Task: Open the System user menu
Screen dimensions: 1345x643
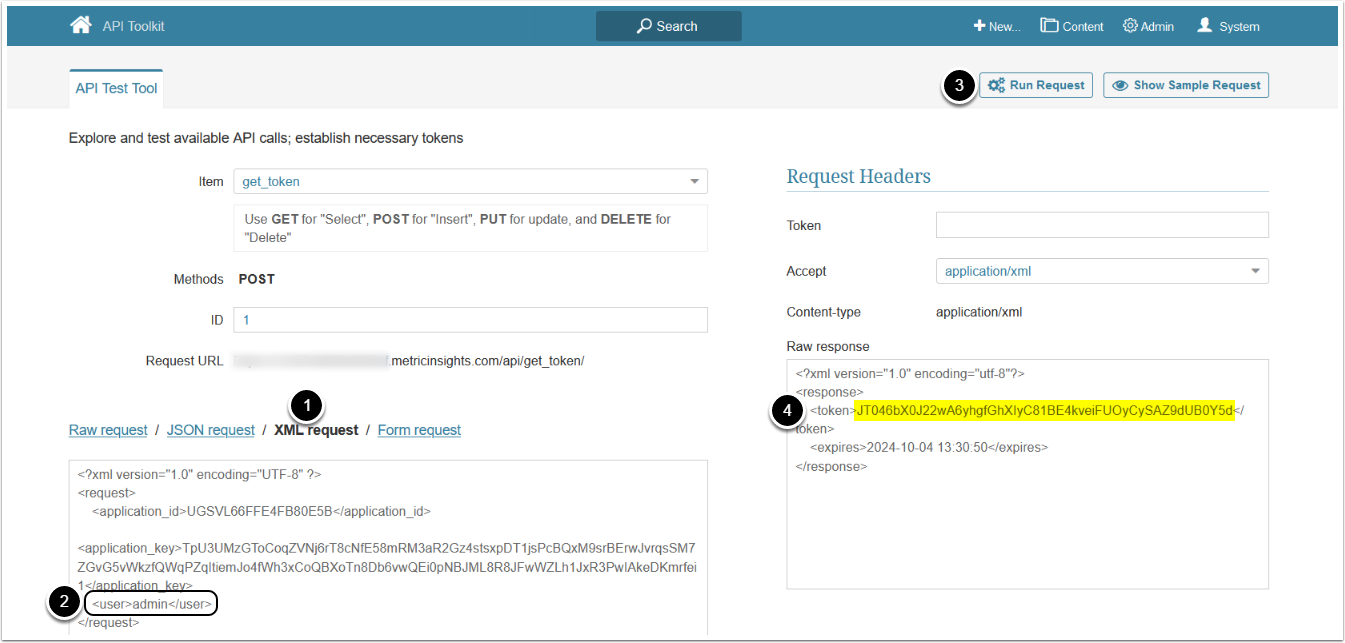Action: coord(1228,26)
